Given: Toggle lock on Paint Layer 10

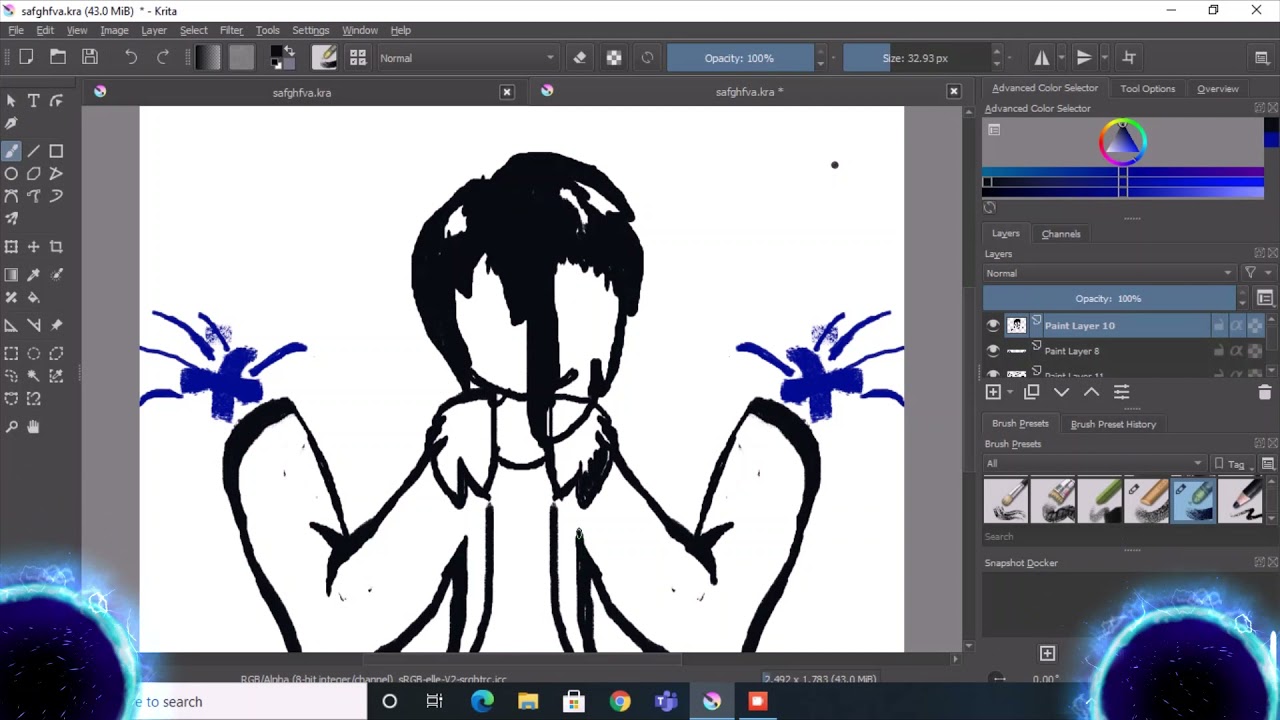Looking at the screenshot, I should click(x=1219, y=325).
